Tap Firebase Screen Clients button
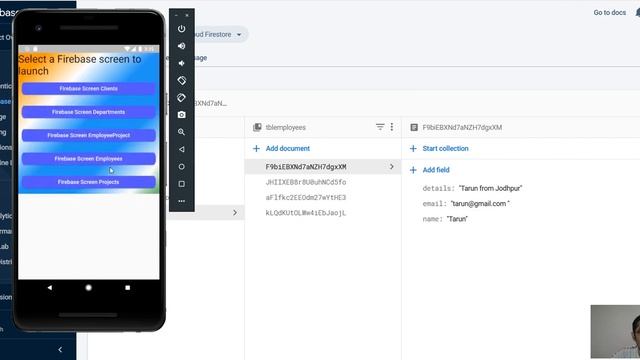640x360 pixels. (89, 89)
